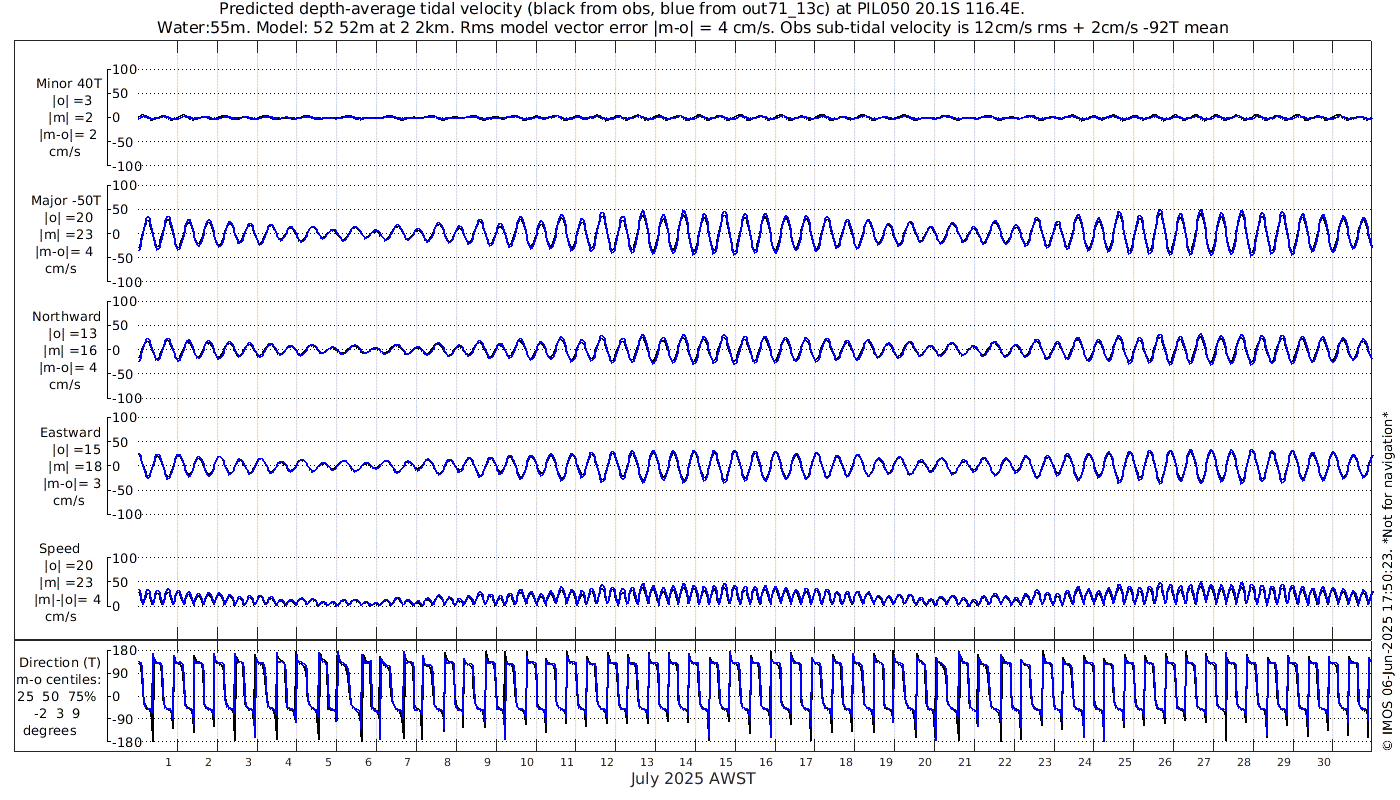Click the '-2 3 9' centile values
The image size is (1400, 800).
pos(58,713)
